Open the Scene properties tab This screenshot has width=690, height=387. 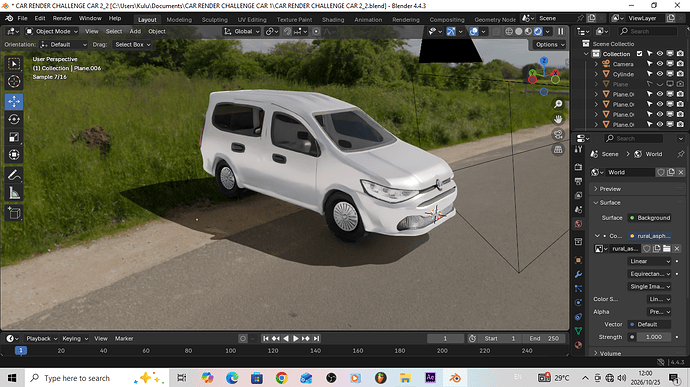tap(578, 210)
